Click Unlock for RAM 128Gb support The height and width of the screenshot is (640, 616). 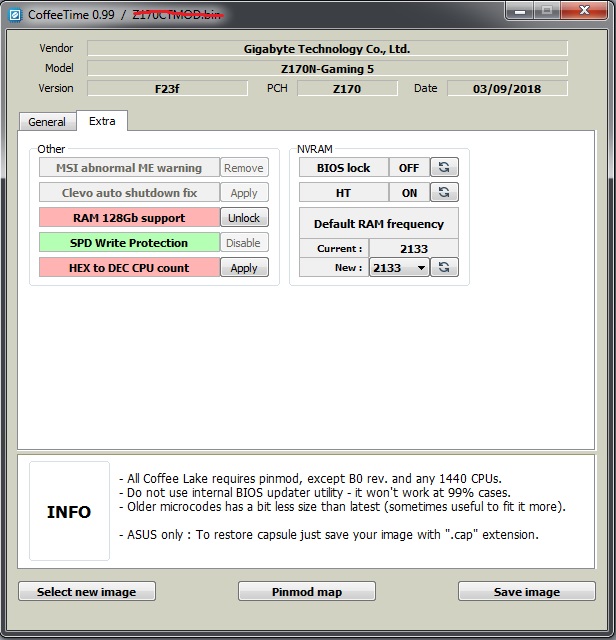click(244, 218)
